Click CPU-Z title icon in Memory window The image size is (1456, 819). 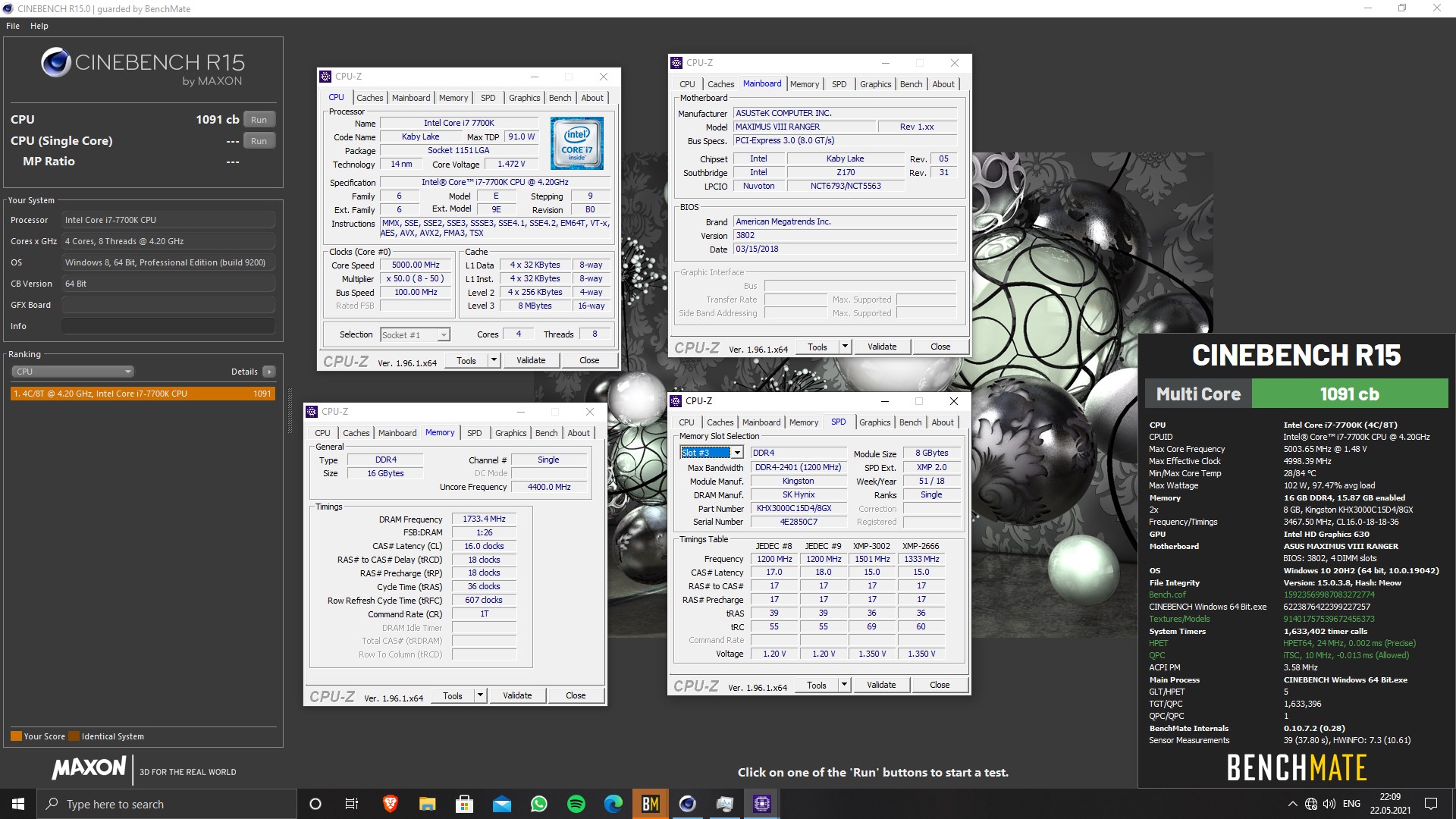click(312, 412)
